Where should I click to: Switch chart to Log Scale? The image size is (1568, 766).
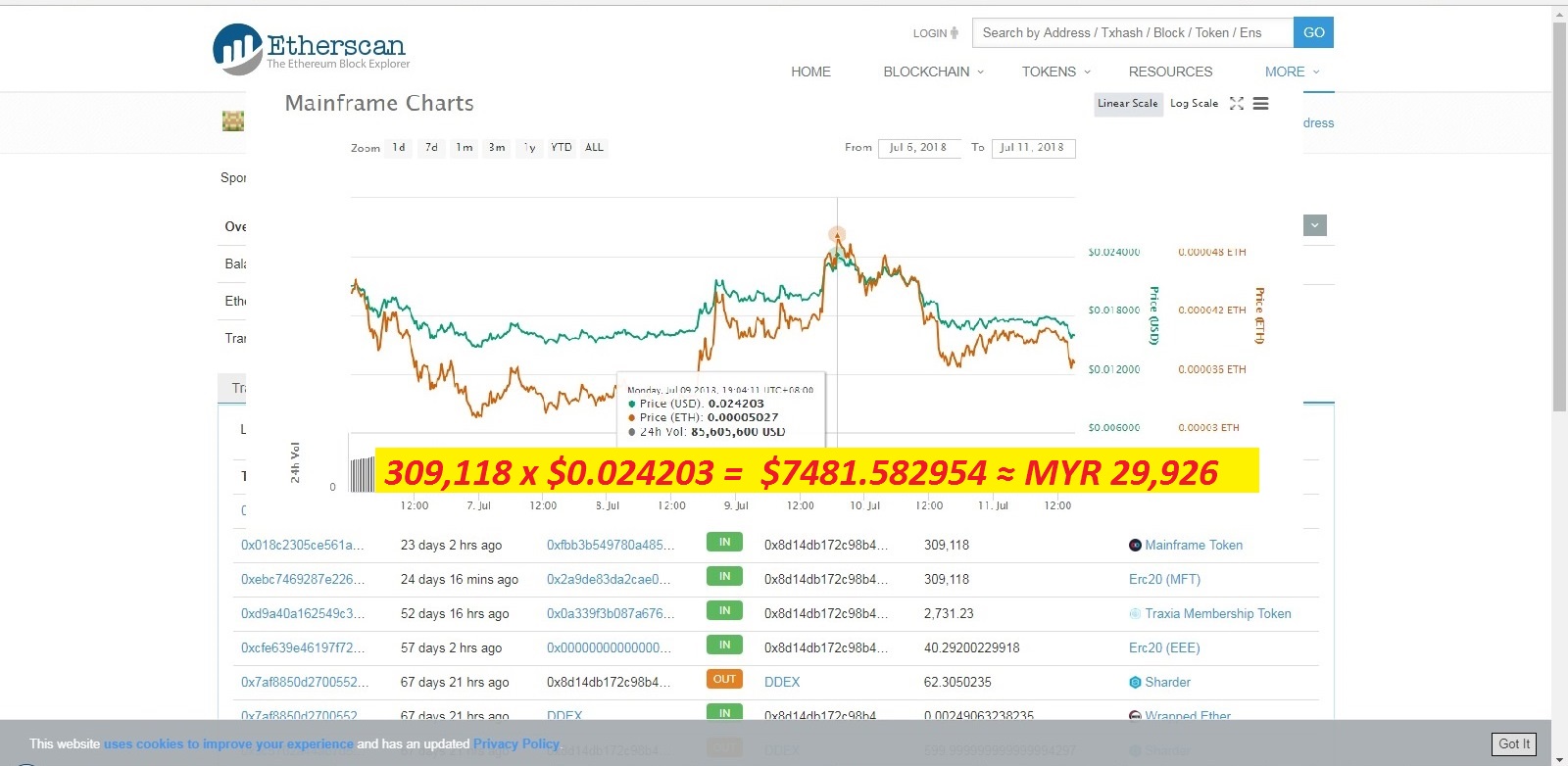(x=1195, y=104)
